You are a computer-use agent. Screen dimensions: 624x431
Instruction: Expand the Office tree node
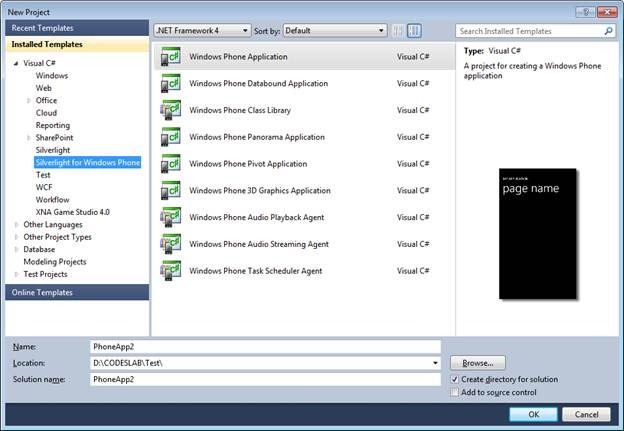tap(28, 100)
